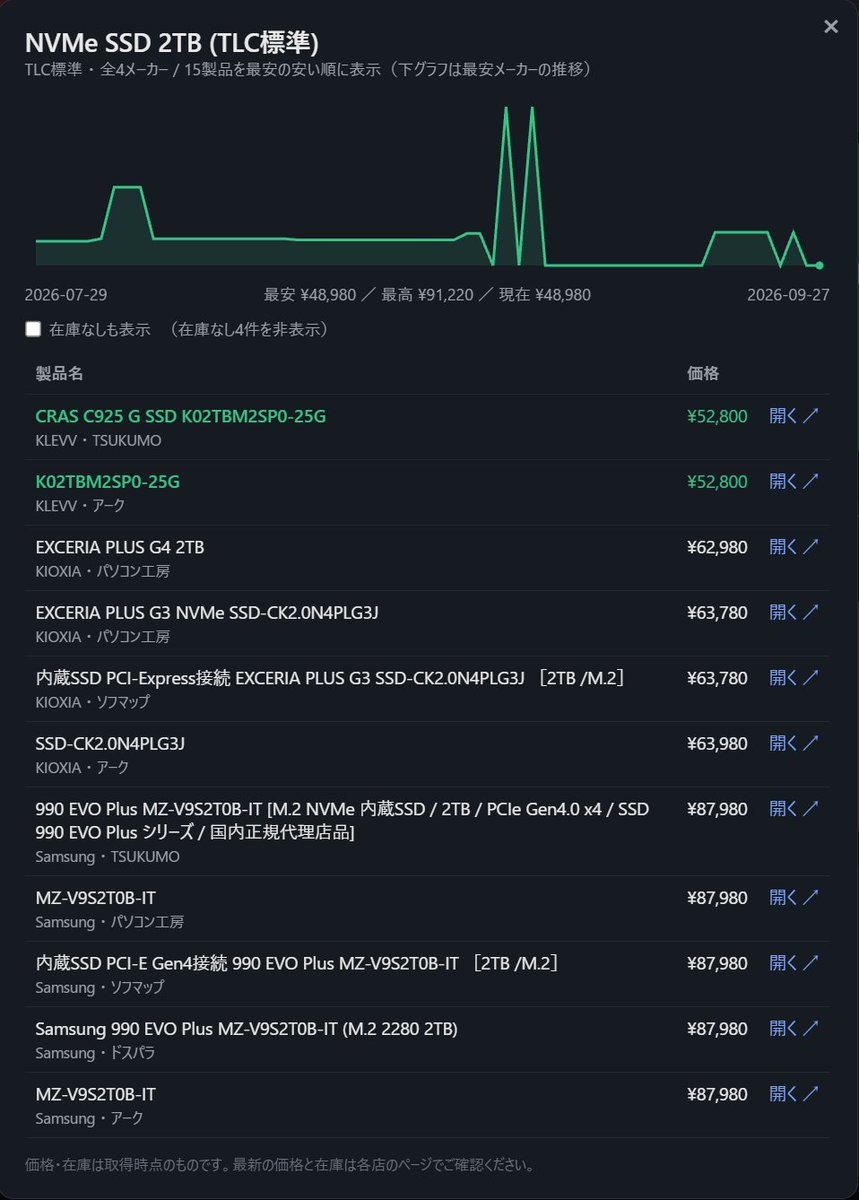Click the current price point on chart
Viewport: 859px width, 1200px height.
point(819,265)
